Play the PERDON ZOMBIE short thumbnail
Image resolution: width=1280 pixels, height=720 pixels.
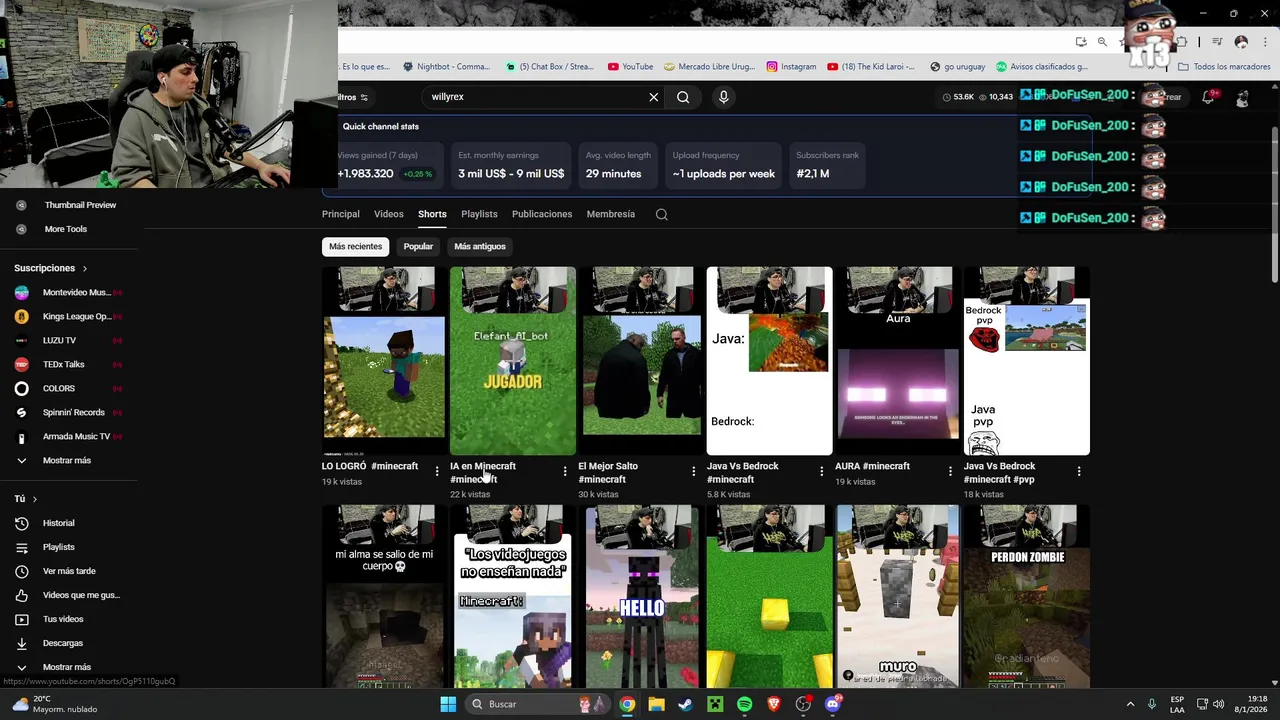1027,596
